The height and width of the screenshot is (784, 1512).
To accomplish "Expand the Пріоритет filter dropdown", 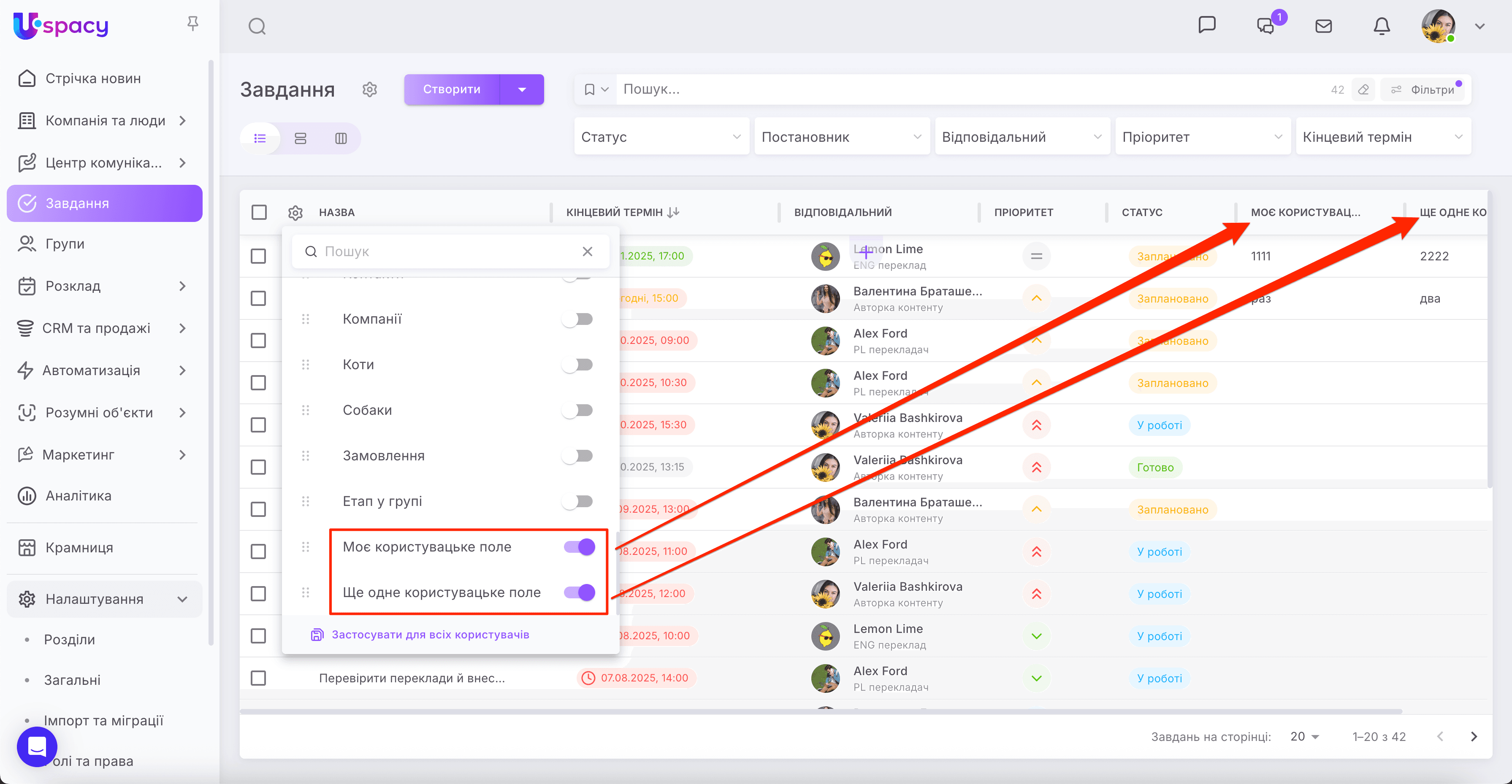I will coord(1202,137).
